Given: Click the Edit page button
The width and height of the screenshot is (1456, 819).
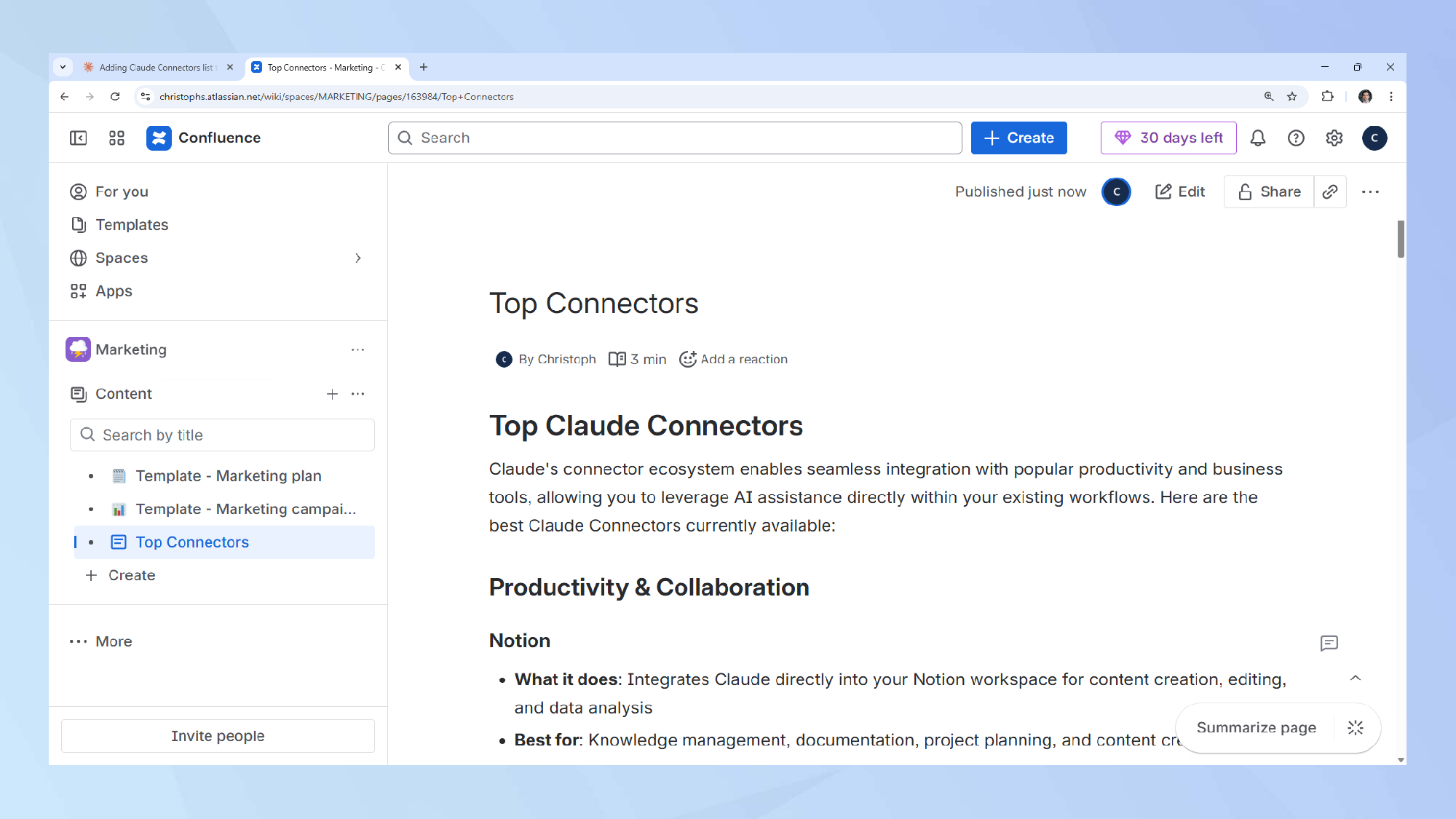Looking at the screenshot, I should [x=1180, y=191].
